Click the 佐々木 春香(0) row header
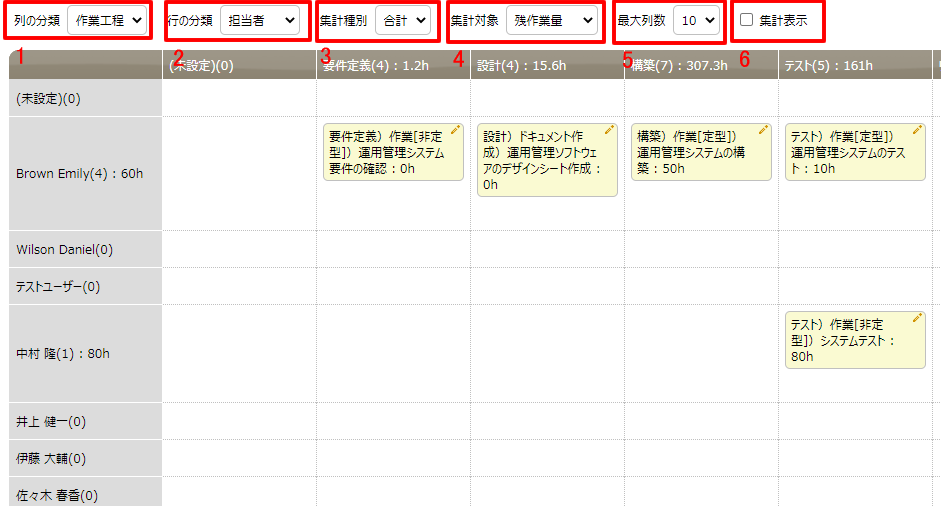Image resolution: width=941 pixels, height=506 pixels. (85, 493)
